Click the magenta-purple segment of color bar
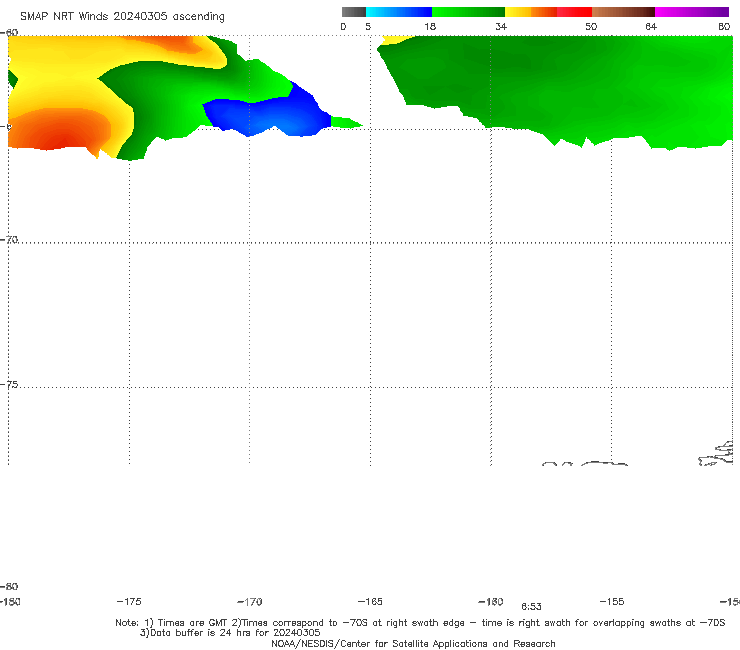 [692, 12]
